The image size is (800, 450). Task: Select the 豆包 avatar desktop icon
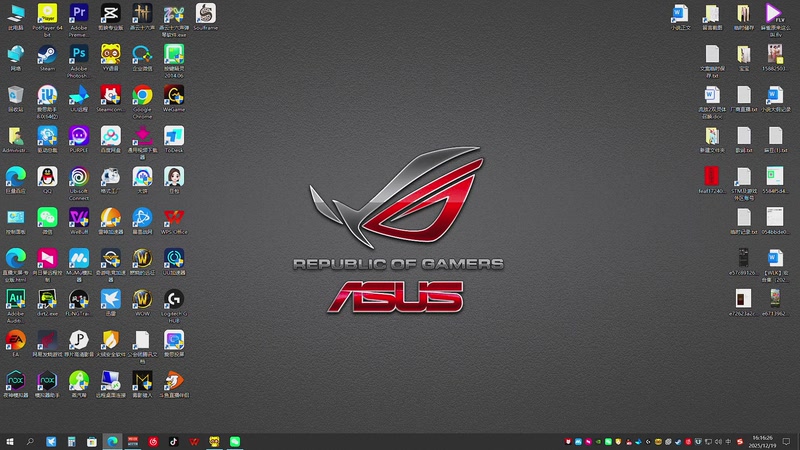coord(173,180)
